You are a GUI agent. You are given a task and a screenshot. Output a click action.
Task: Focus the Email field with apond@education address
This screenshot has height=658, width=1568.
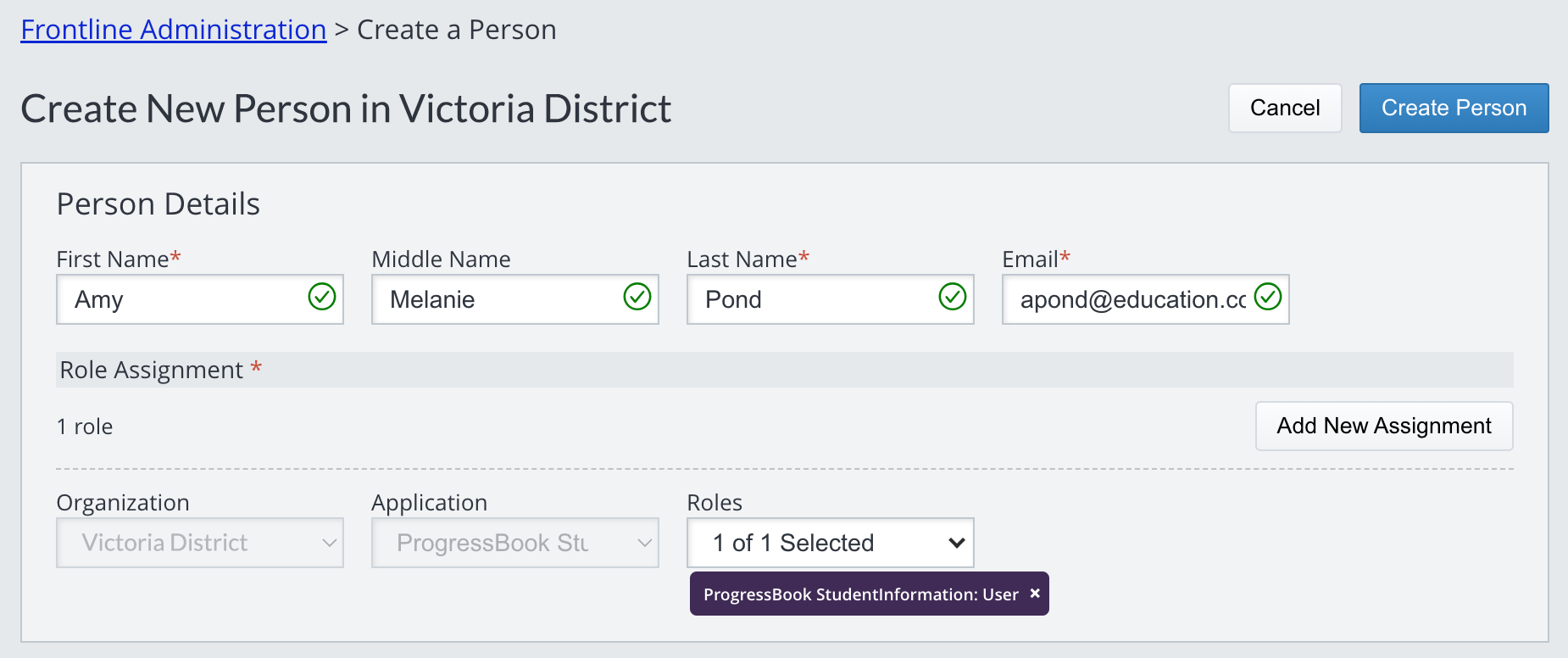1146,299
